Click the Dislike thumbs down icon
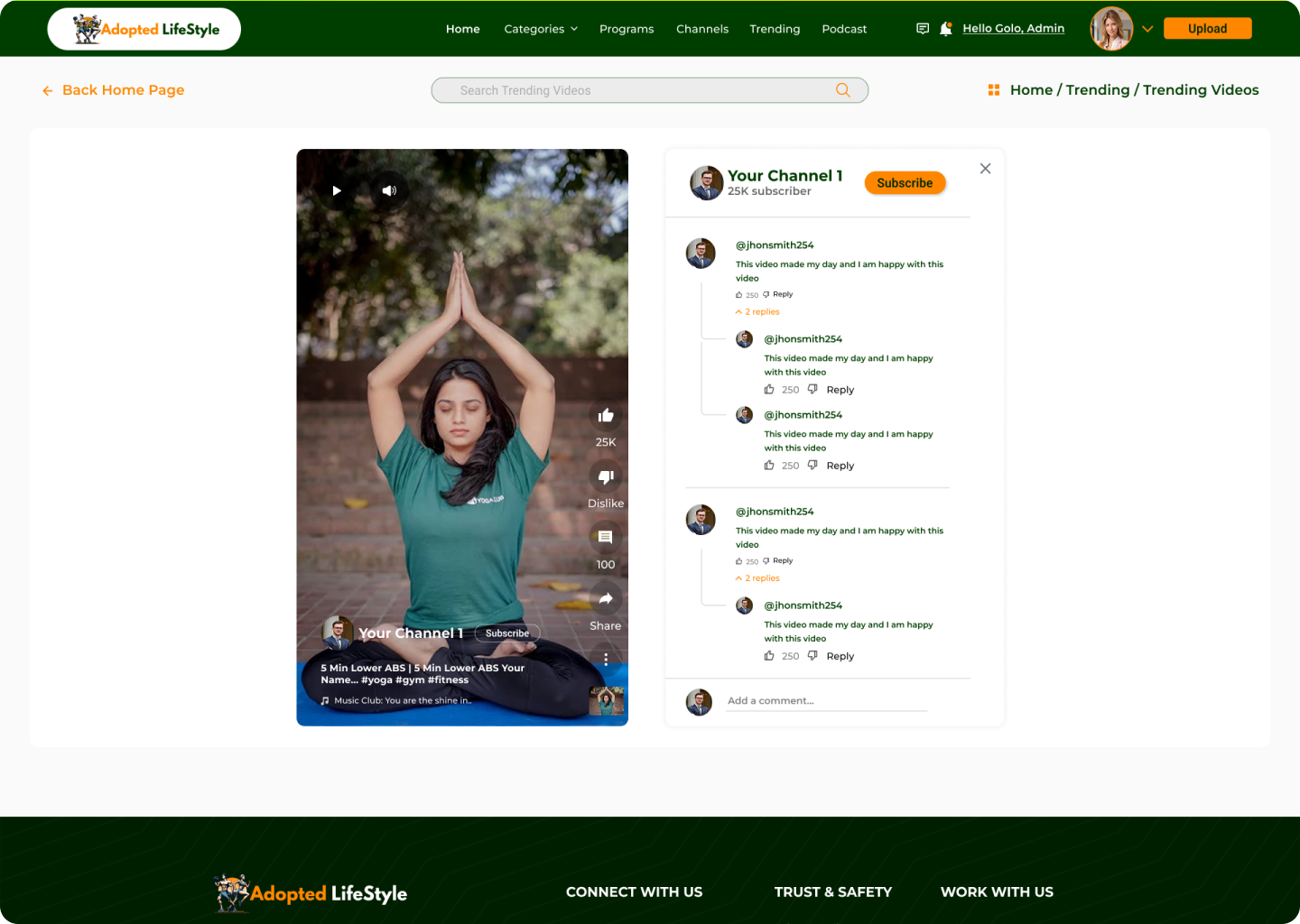The image size is (1300, 924). (x=606, y=477)
